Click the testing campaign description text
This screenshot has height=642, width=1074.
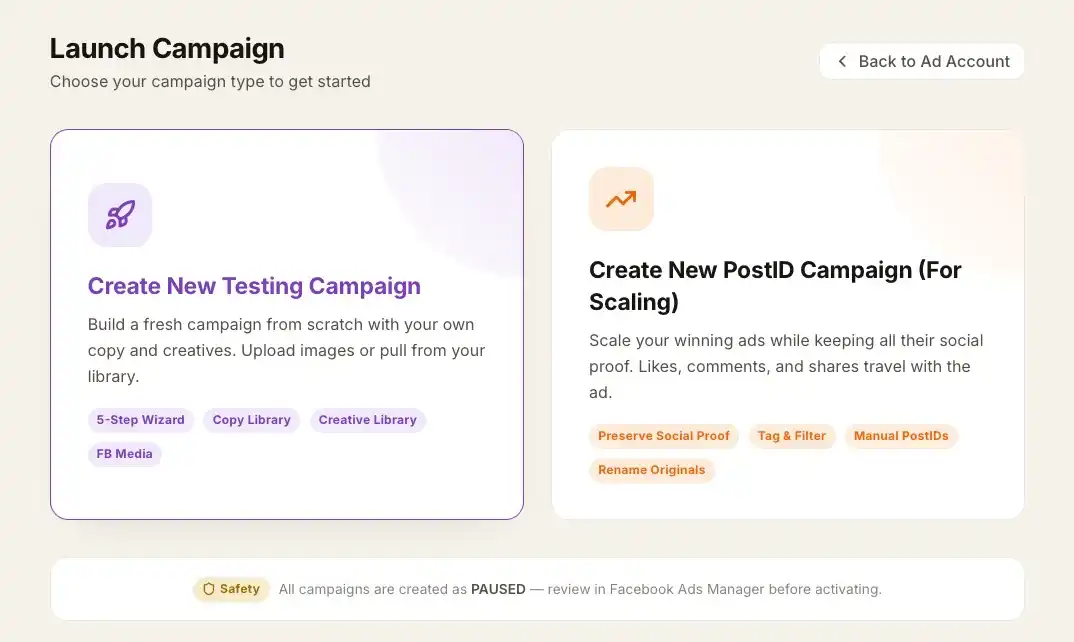click(286, 350)
